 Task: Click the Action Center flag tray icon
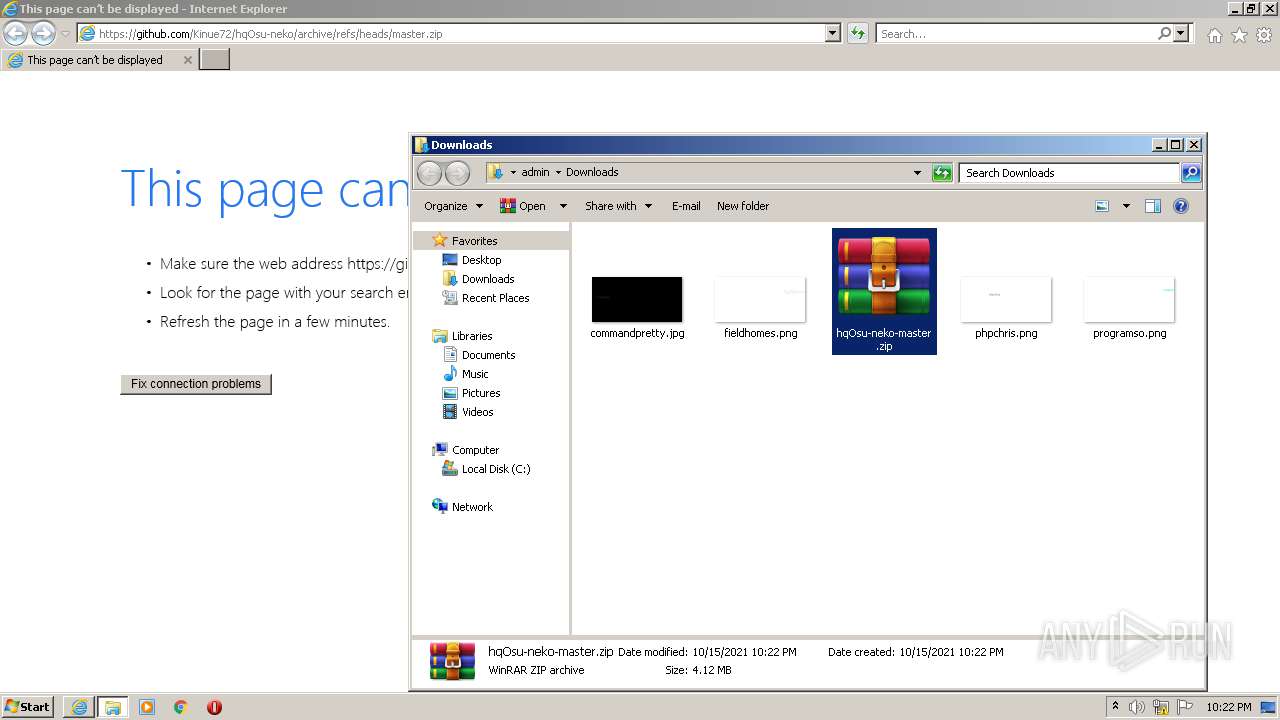coord(1185,707)
